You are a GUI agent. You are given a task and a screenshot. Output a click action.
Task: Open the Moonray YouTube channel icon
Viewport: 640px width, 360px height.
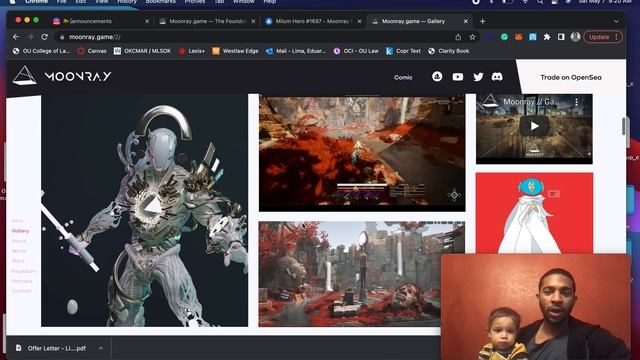[458, 77]
